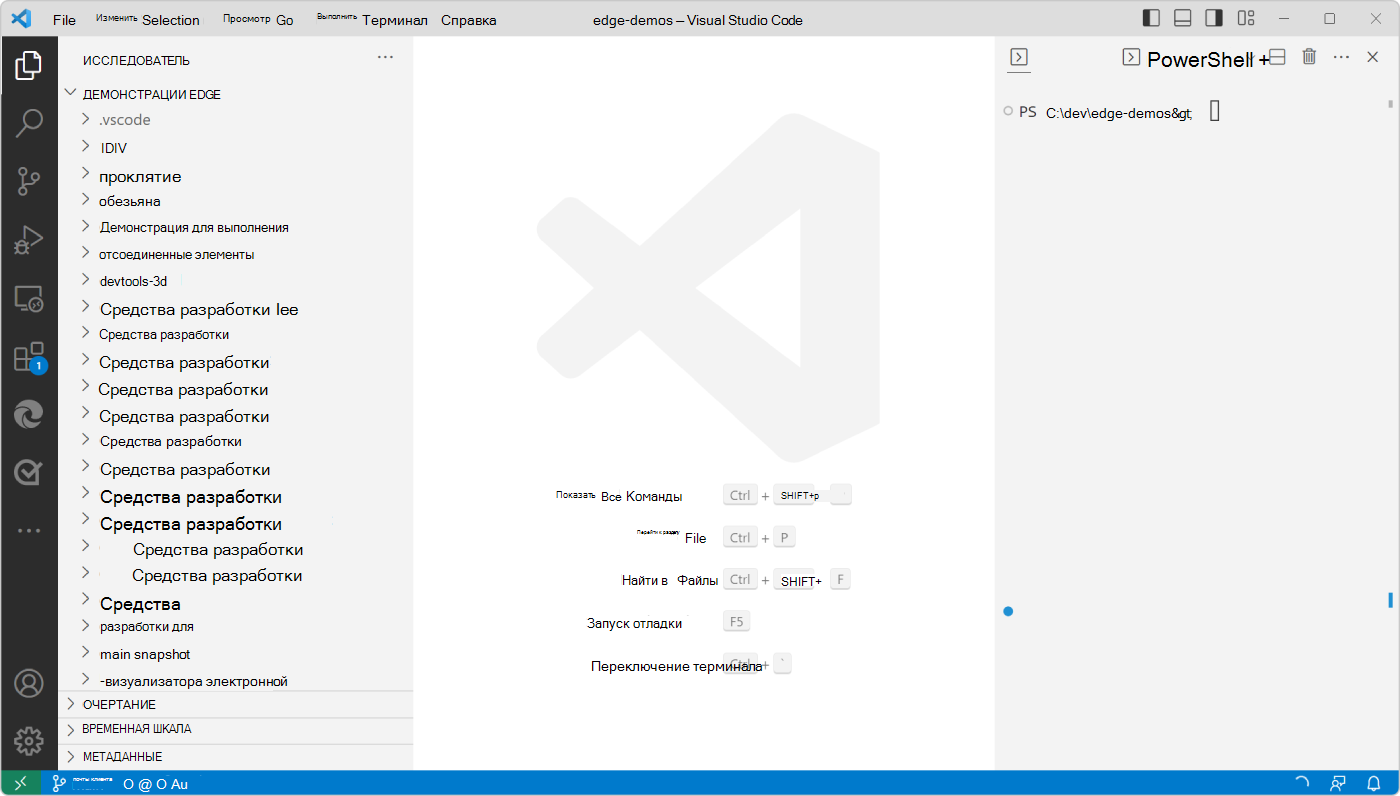Click the trash icon to kill terminal
The image size is (1400, 796).
(x=1308, y=57)
